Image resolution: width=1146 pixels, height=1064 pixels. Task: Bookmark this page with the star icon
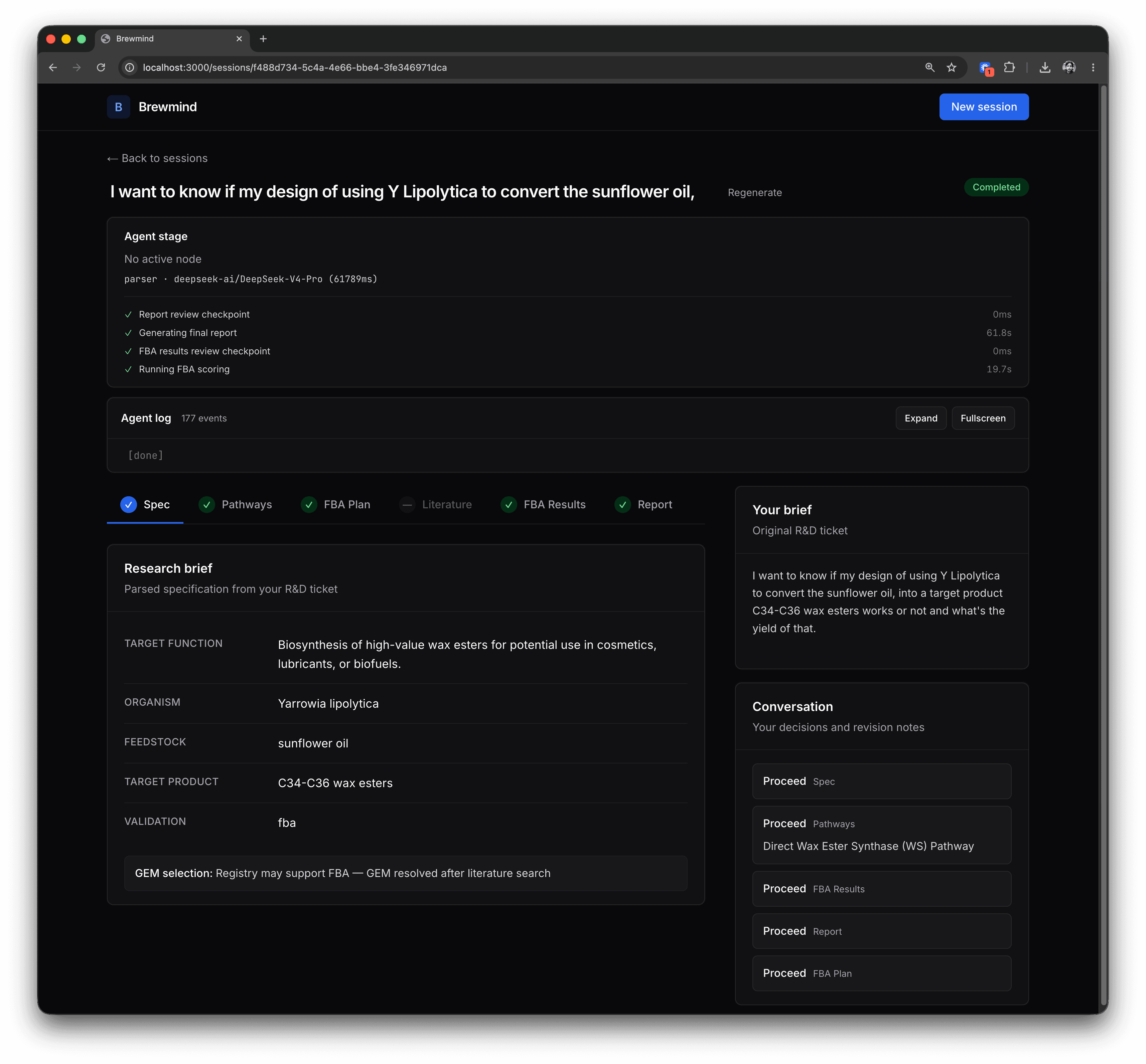[951, 67]
